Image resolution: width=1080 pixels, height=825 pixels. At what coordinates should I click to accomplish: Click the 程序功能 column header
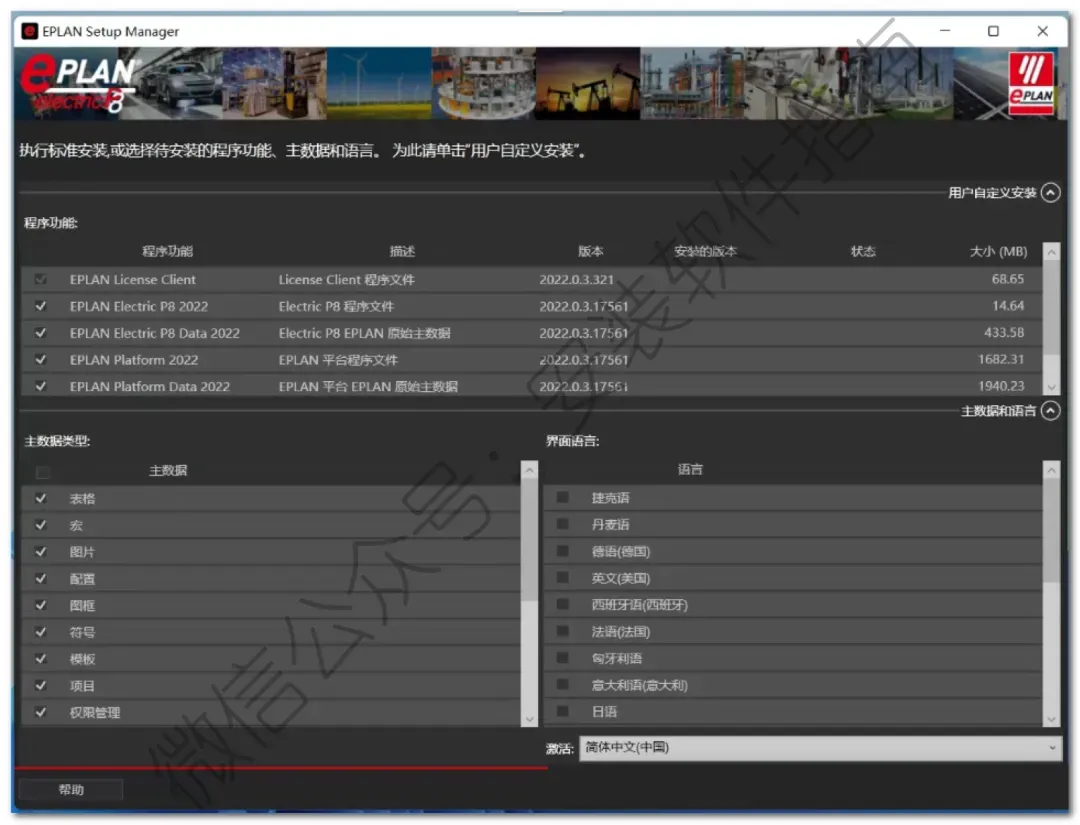167,251
